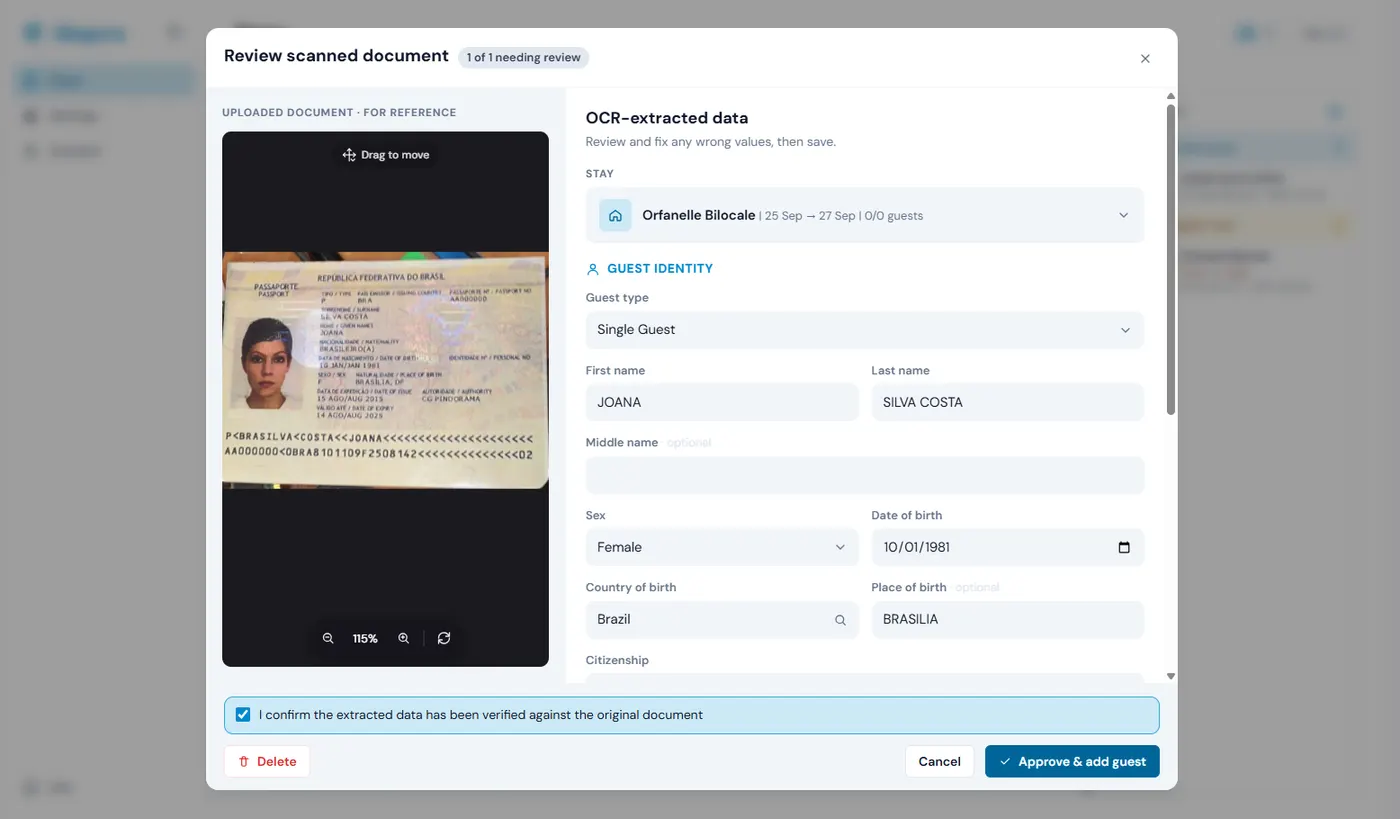Click the Country of birth field

pos(722,620)
